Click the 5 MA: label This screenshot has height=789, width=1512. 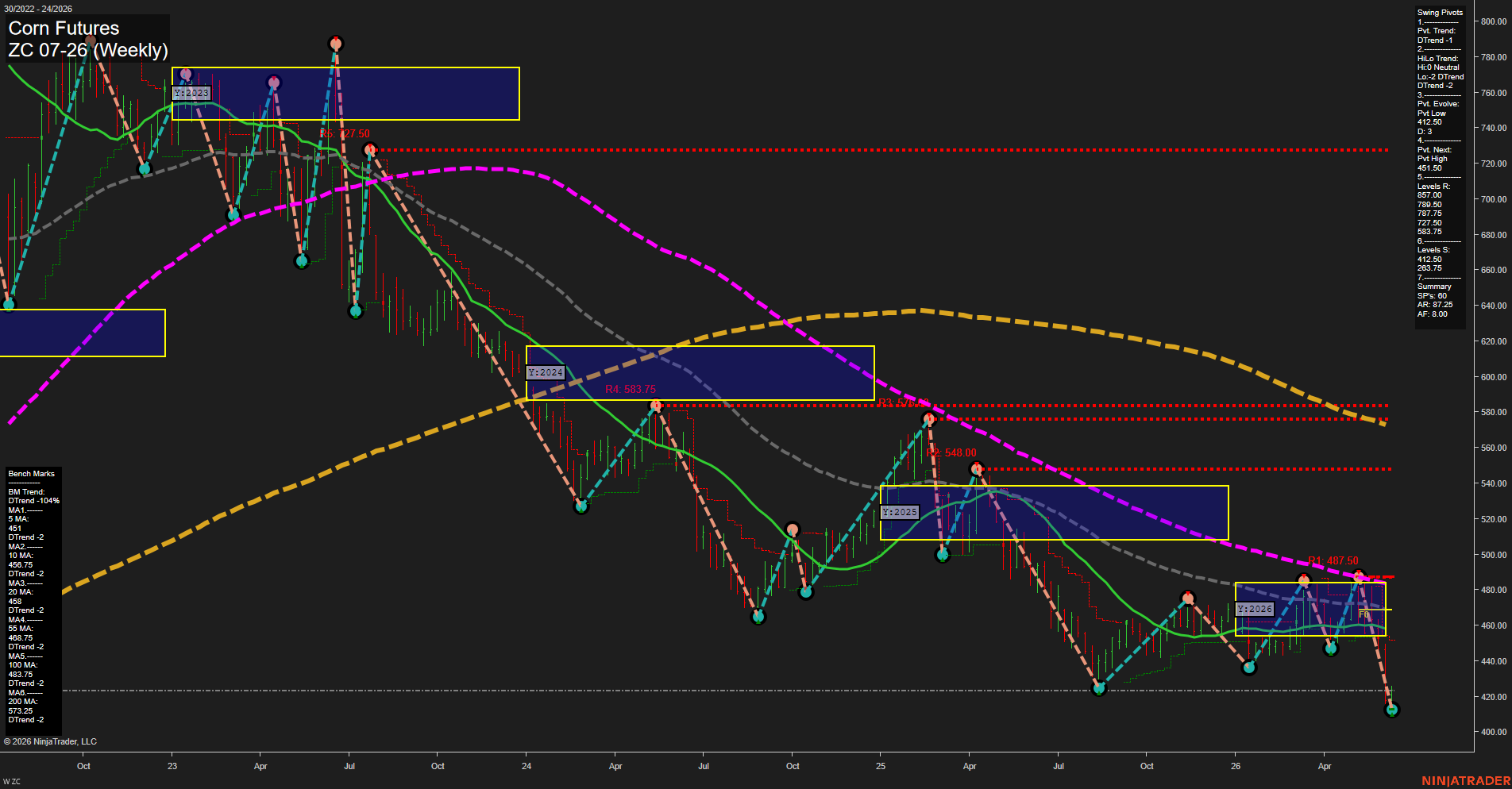point(18,519)
